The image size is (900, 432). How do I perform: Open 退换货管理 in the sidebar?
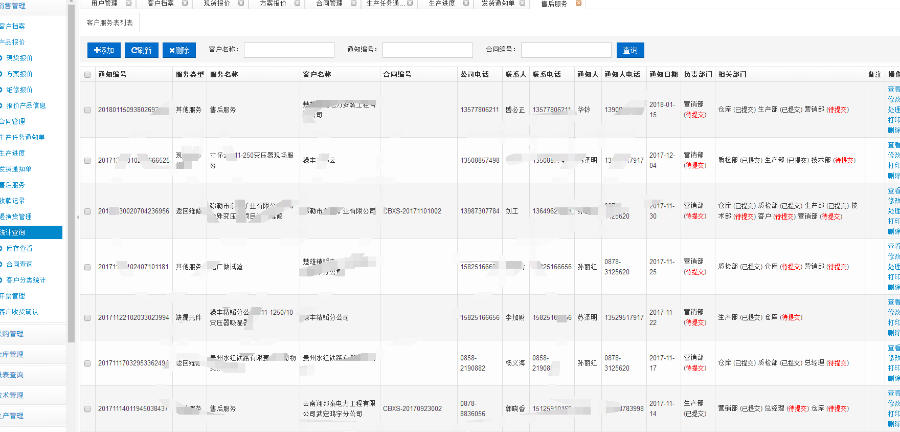[x=16, y=217]
